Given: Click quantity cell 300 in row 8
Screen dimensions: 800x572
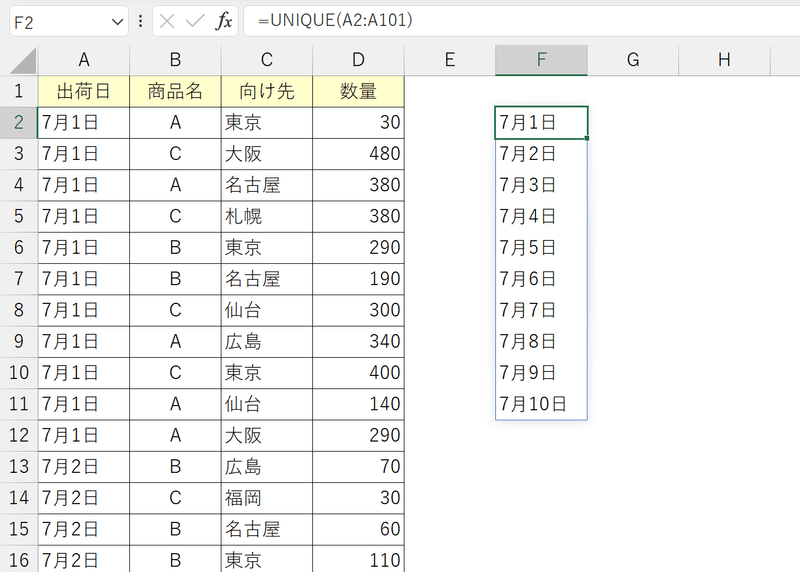Looking at the screenshot, I should pyautogui.click(x=358, y=310).
